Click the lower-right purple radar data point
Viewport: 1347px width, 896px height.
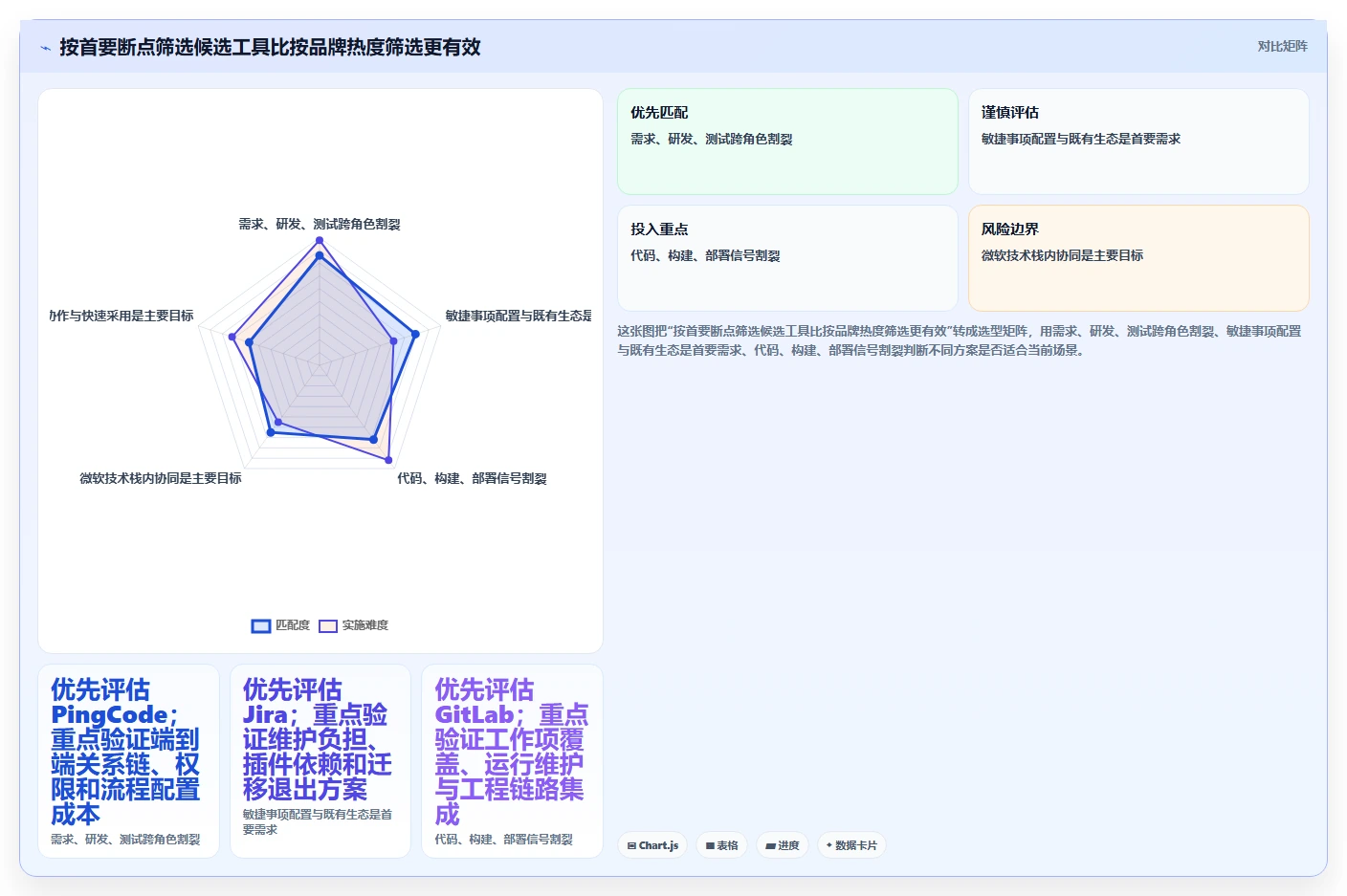[387, 461]
